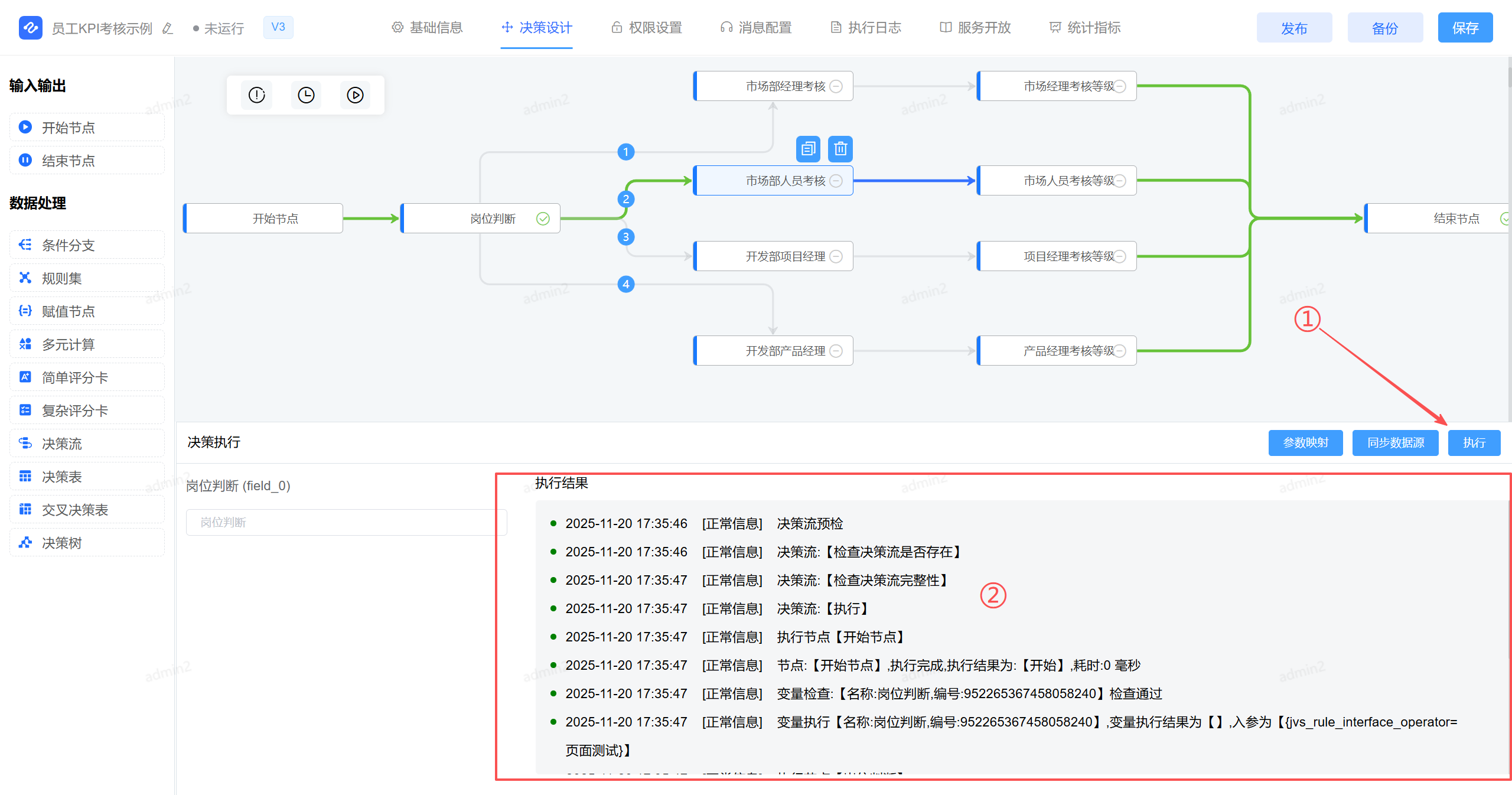Collapse the 开发部项目经理 node minus toggle
The height and width of the screenshot is (795, 1512).
pos(836,256)
